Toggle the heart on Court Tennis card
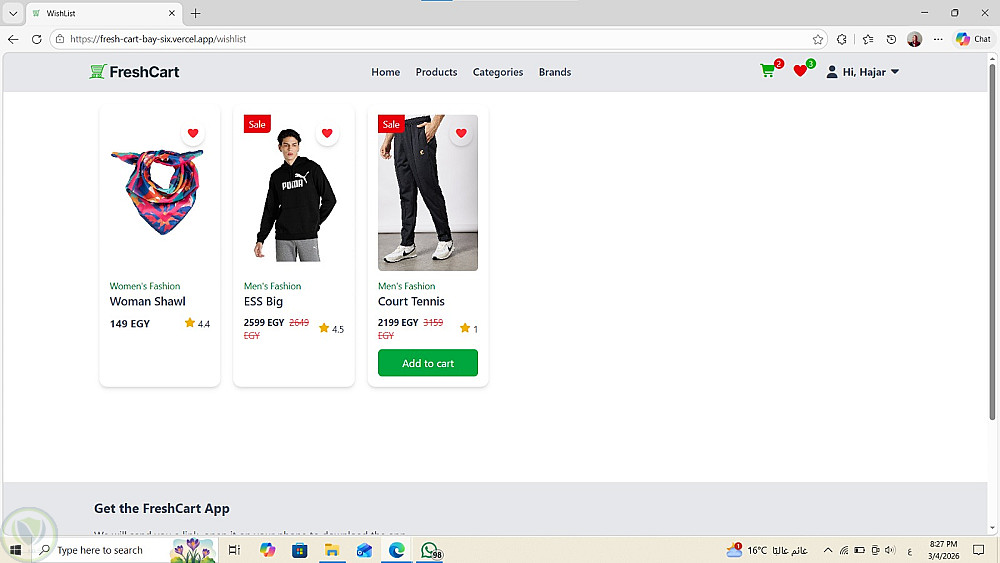The height and width of the screenshot is (563, 1000). coord(461,133)
